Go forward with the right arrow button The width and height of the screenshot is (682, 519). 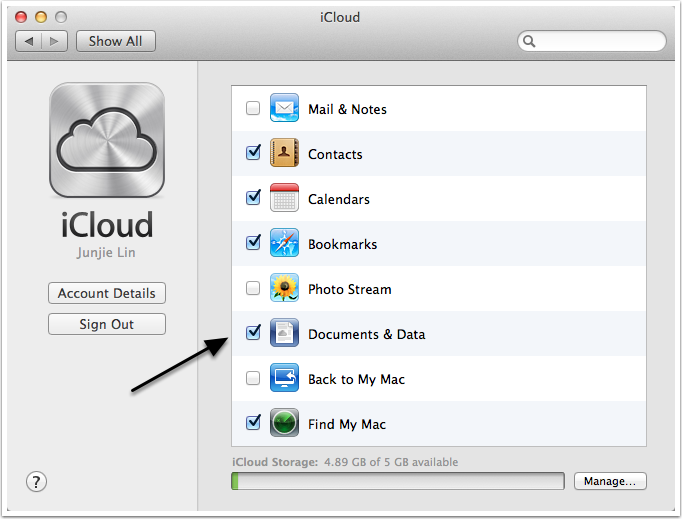(x=54, y=41)
